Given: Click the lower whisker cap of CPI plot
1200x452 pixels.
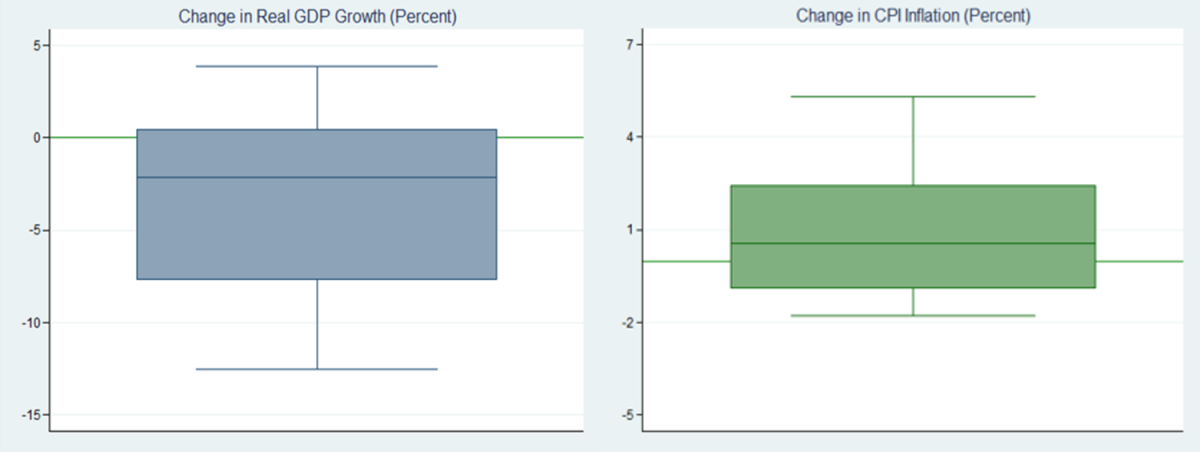Looking at the screenshot, I should point(913,315).
